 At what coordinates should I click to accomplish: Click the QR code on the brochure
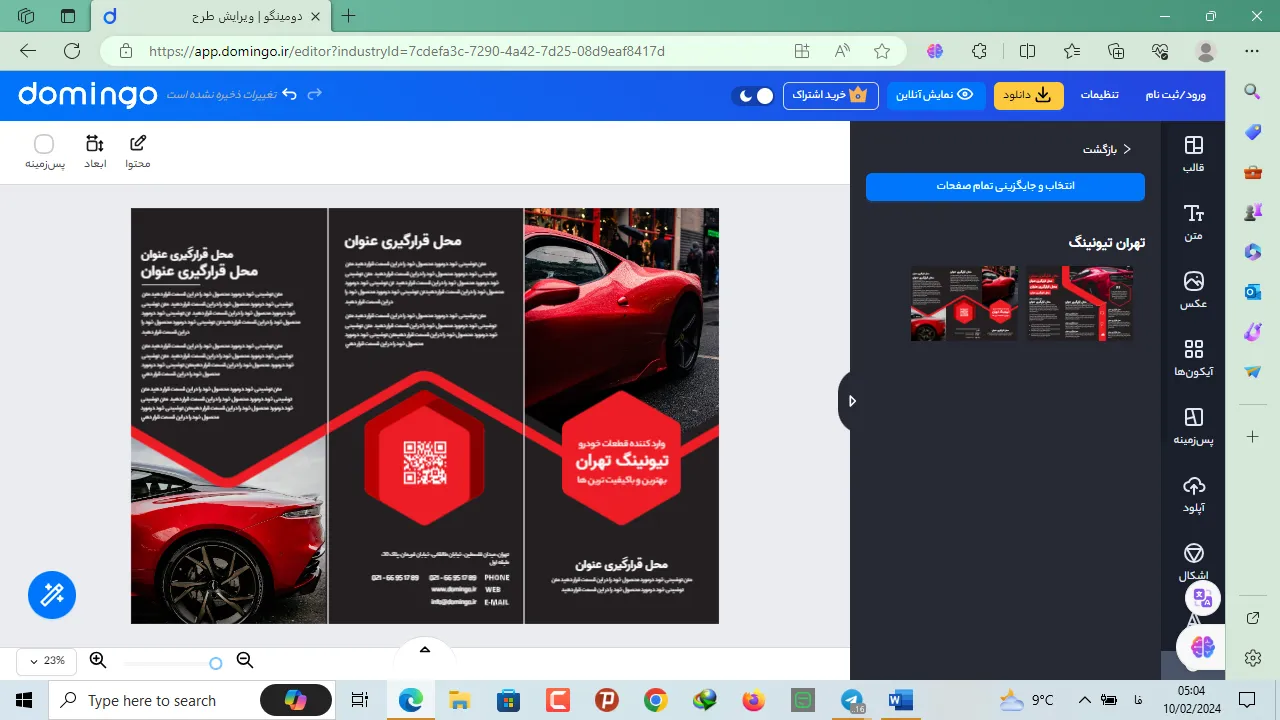(424, 463)
